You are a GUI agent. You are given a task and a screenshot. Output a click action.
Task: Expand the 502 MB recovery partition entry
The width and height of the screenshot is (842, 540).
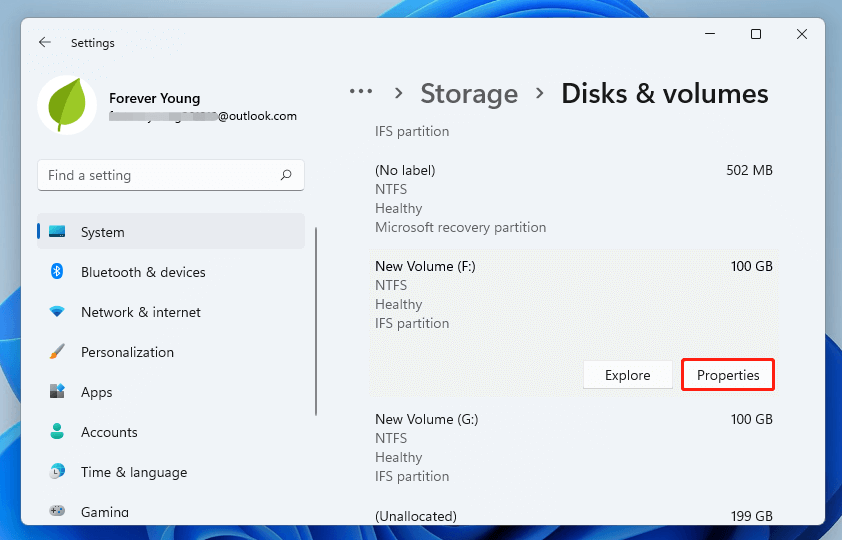(x=573, y=198)
